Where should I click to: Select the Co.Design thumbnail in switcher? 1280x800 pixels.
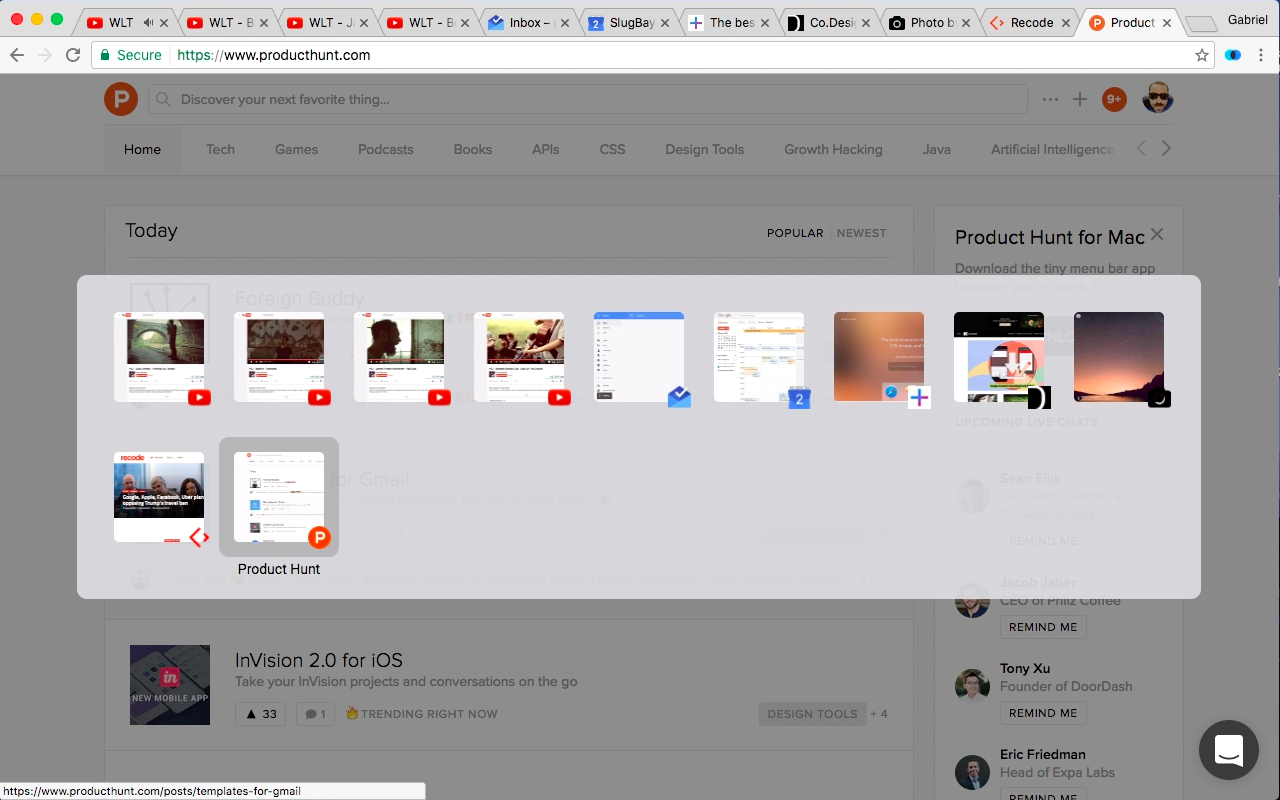[999, 357]
